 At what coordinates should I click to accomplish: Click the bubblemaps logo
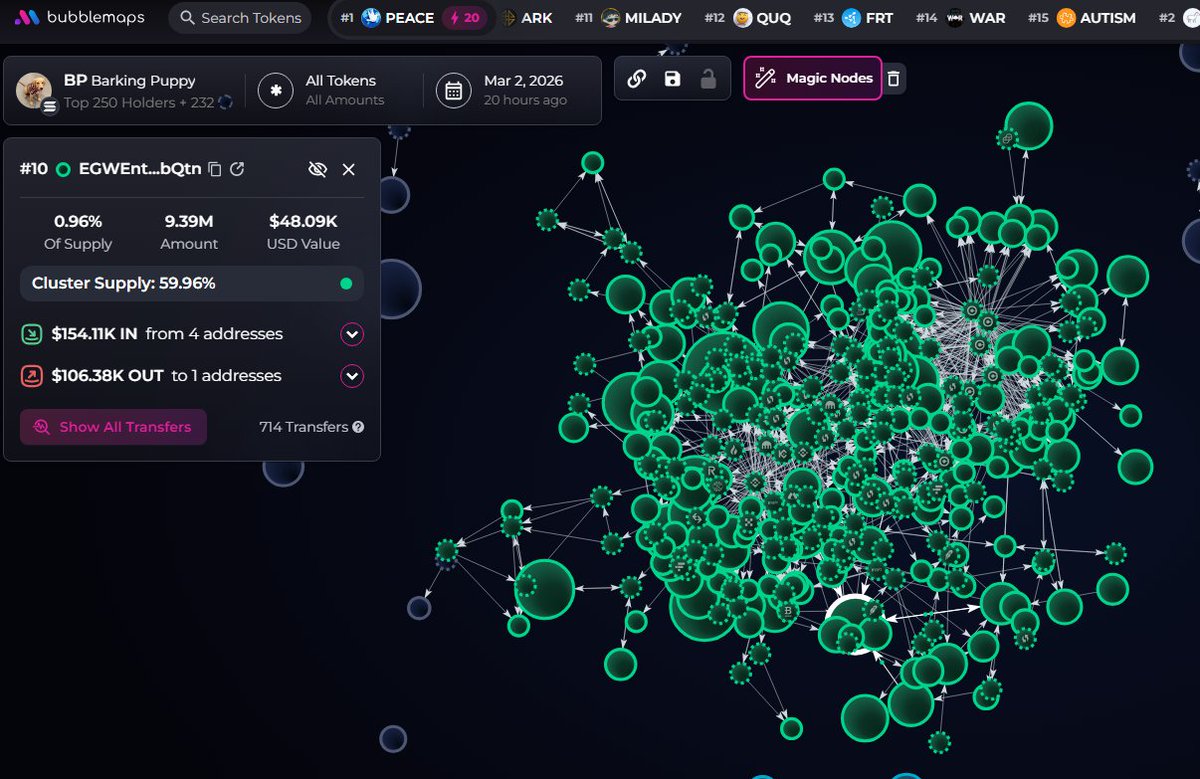tap(79, 18)
